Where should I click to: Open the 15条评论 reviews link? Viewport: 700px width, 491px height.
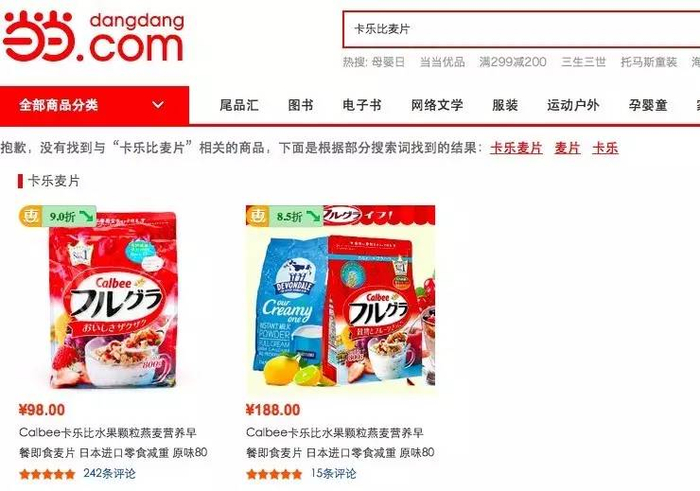coord(333,474)
